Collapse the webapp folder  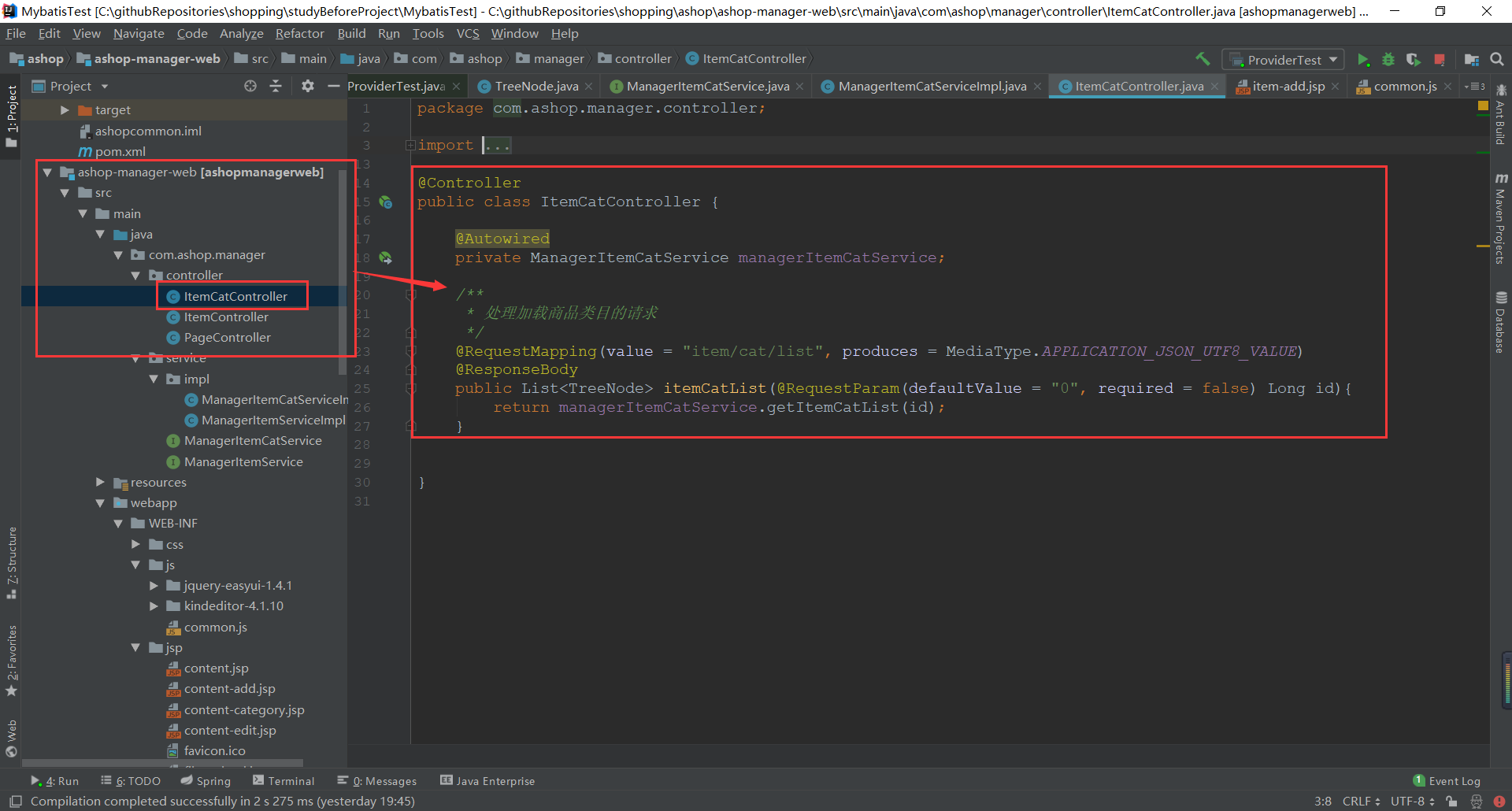click(100, 502)
